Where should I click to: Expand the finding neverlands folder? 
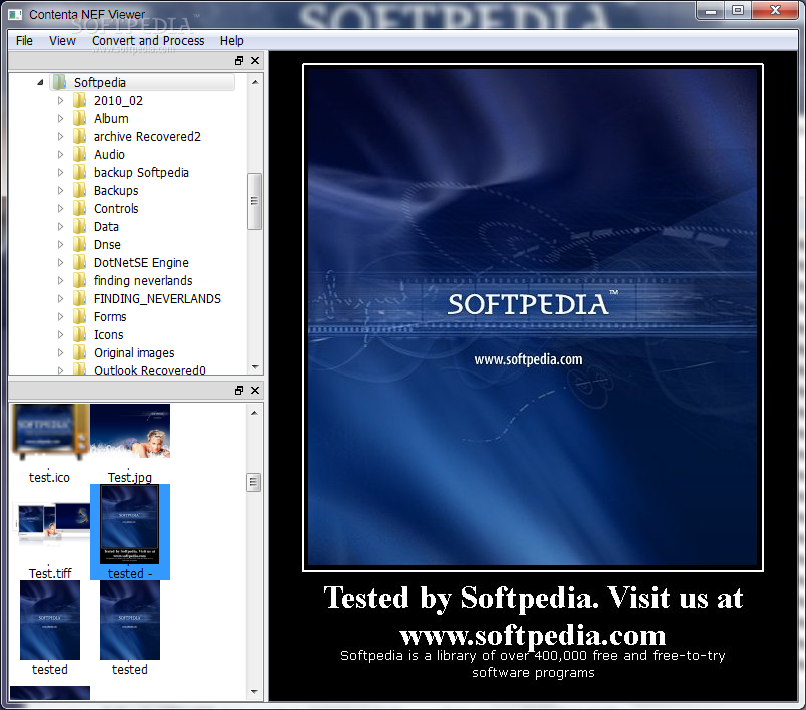tap(60, 280)
